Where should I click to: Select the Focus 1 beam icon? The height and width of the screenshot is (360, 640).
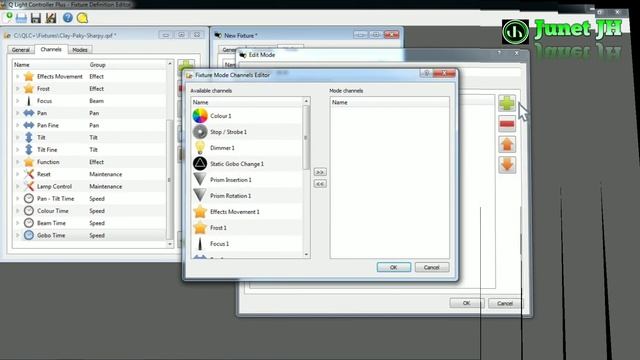200,244
